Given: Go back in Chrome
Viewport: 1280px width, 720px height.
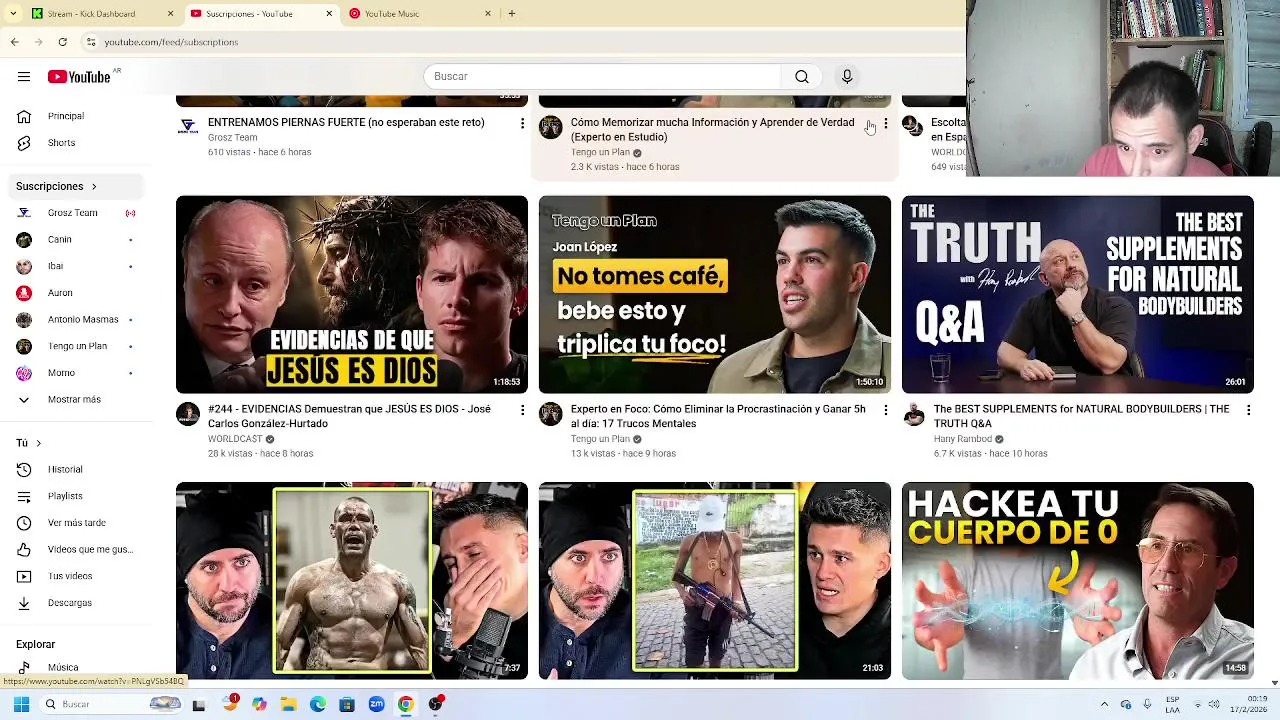Looking at the screenshot, I should pos(14,42).
